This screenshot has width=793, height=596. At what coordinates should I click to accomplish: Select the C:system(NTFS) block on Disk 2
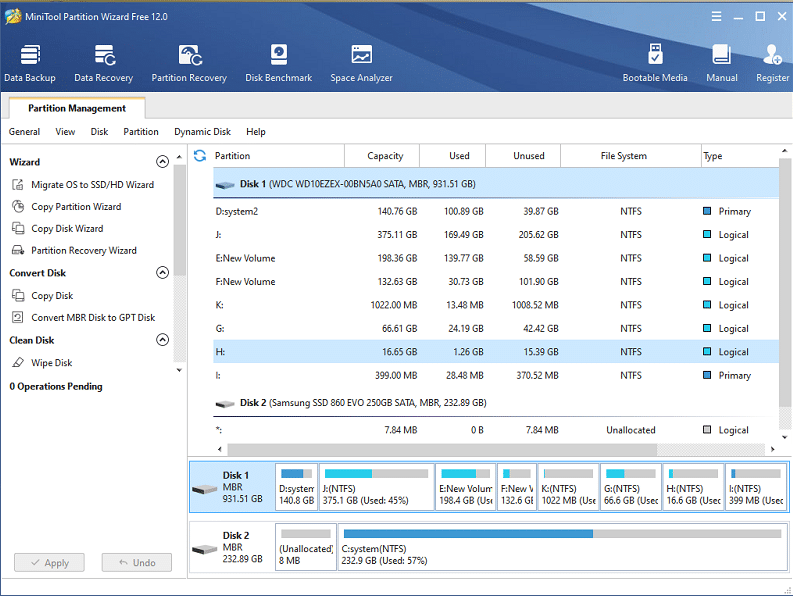tap(562, 547)
